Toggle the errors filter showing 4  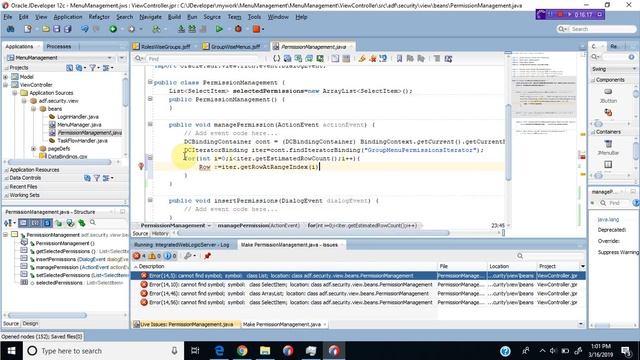(139, 256)
